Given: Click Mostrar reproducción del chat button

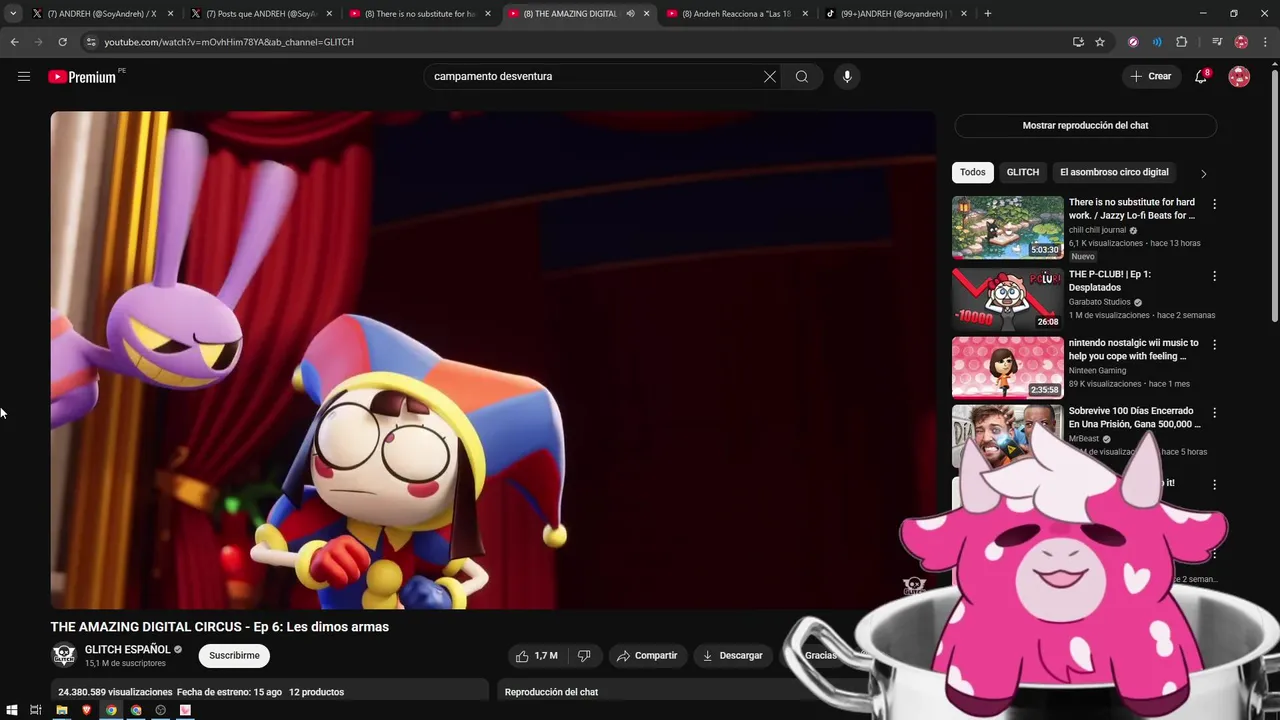Looking at the screenshot, I should [1085, 126].
